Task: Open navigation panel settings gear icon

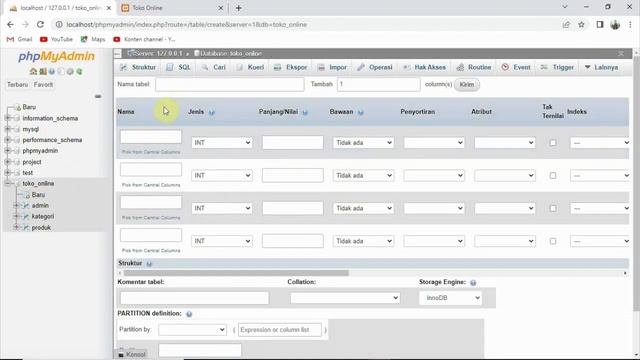Action: click(x=70, y=71)
